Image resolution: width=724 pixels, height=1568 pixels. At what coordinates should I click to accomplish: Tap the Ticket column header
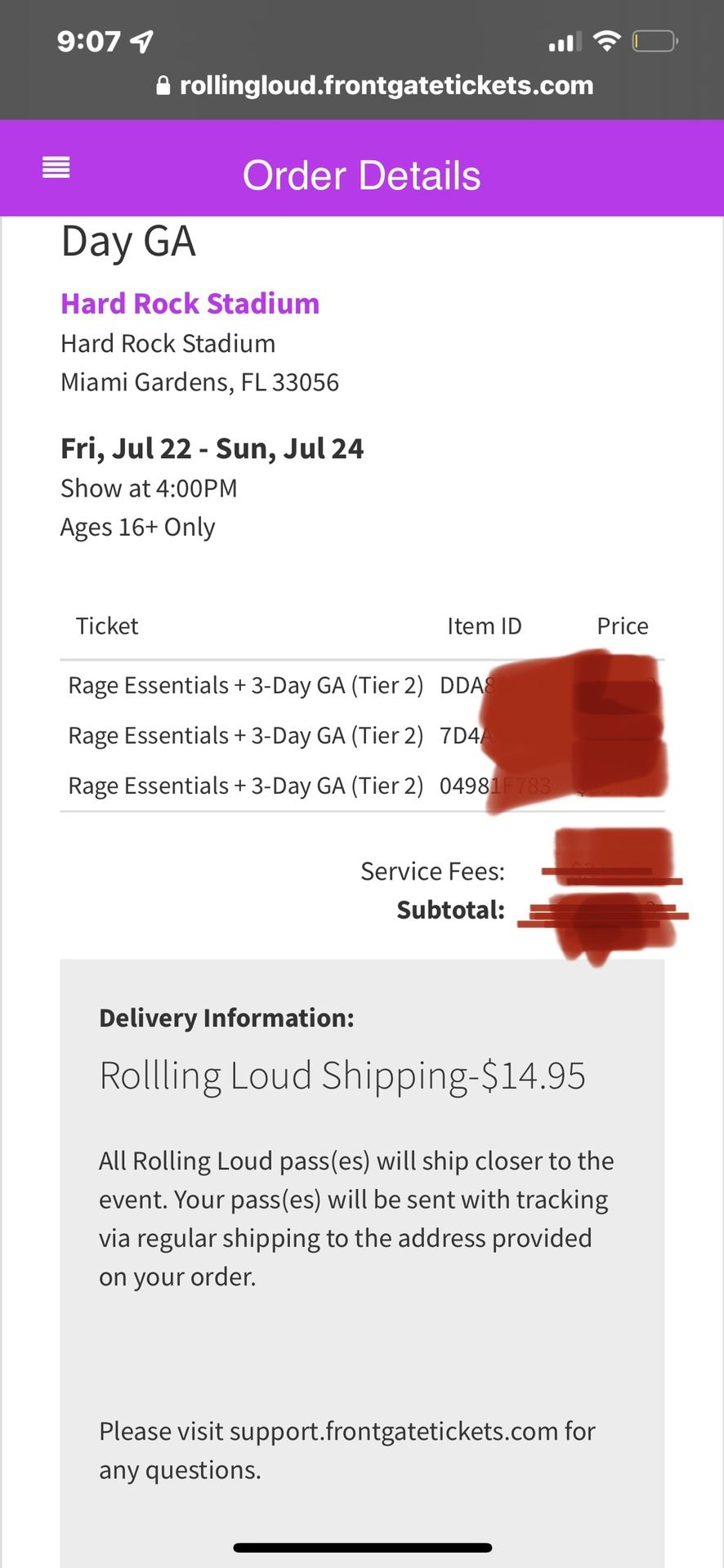(107, 626)
